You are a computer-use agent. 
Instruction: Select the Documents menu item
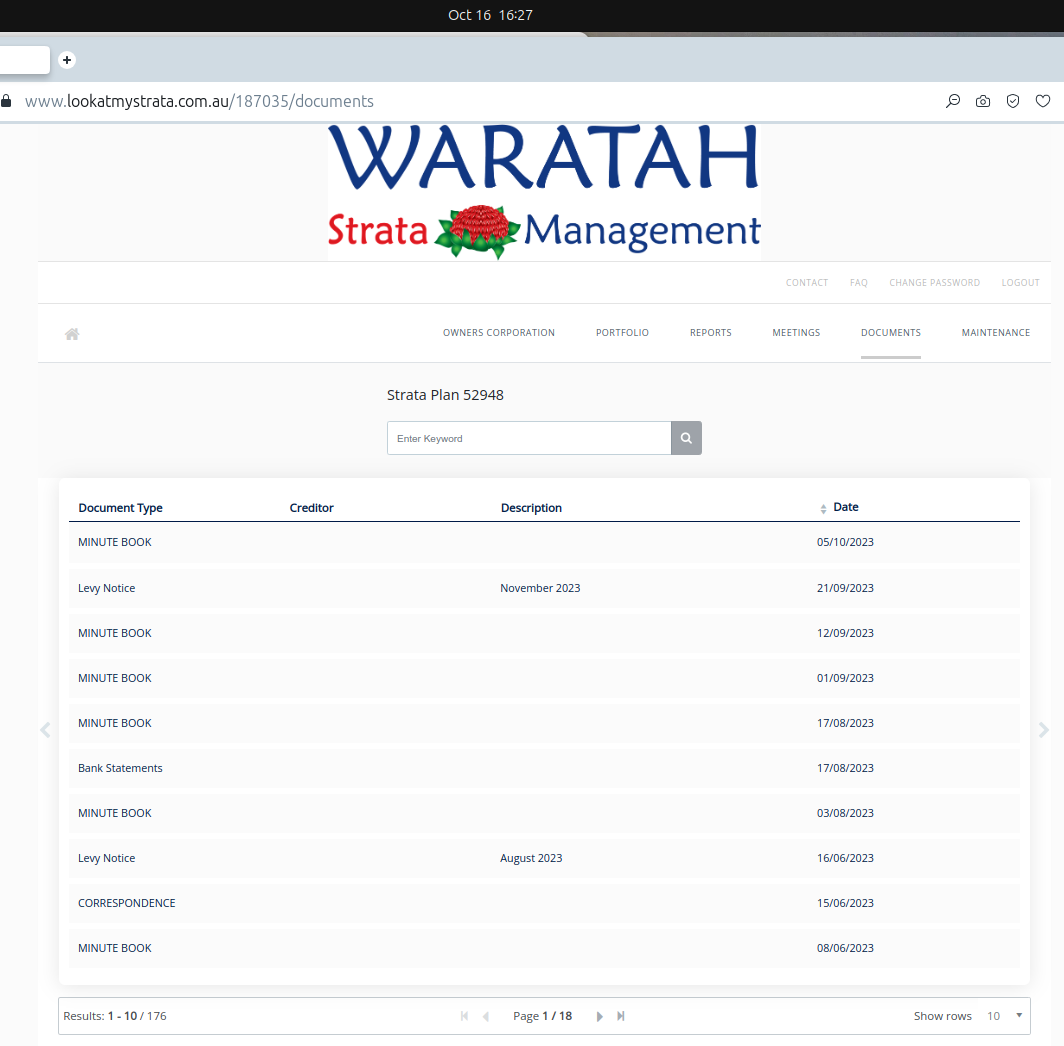coord(890,333)
